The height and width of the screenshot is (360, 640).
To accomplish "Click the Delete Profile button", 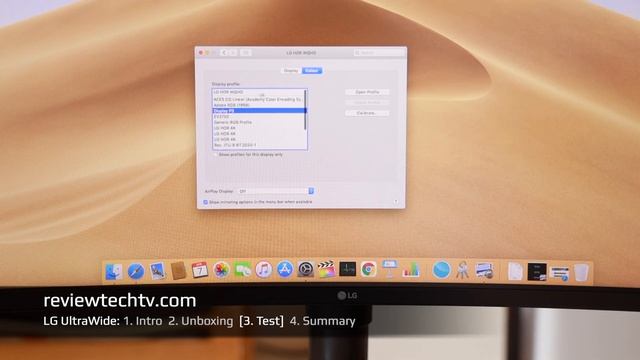I will coord(367,102).
